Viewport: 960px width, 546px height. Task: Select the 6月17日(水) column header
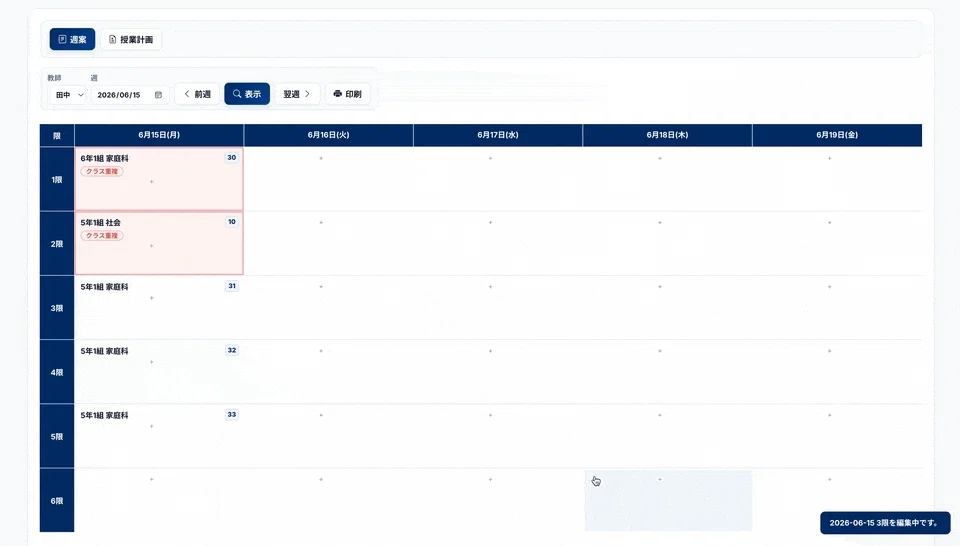click(x=498, y=135)
